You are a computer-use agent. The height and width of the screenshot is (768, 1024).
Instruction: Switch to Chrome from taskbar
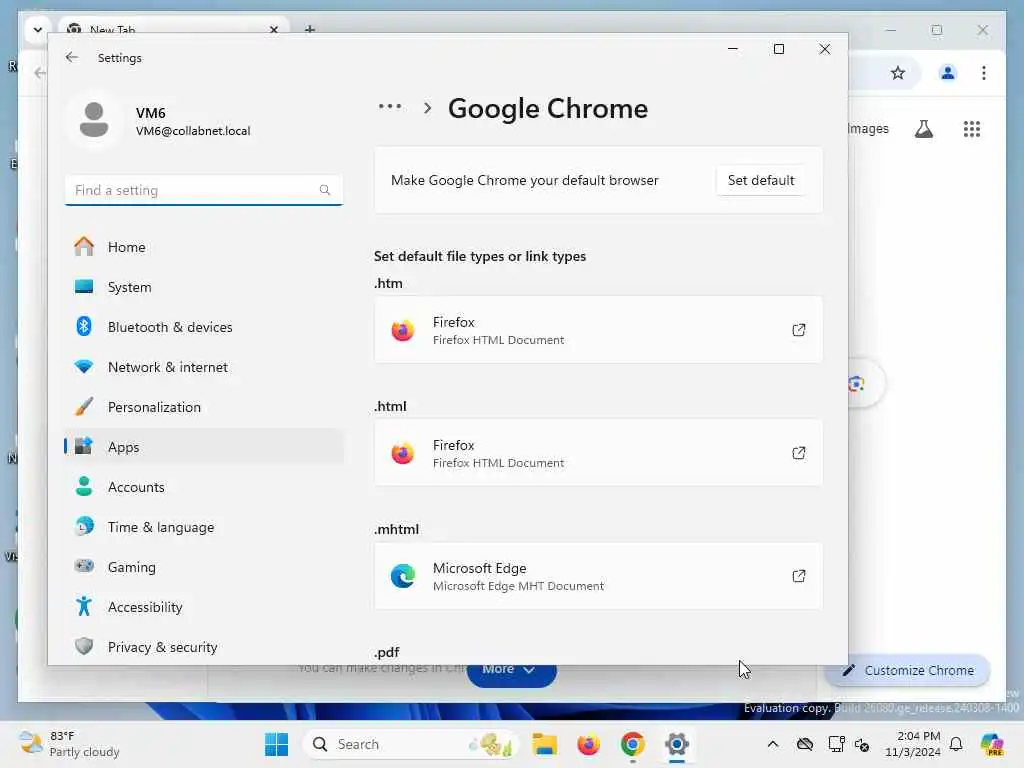click(632, 744)
